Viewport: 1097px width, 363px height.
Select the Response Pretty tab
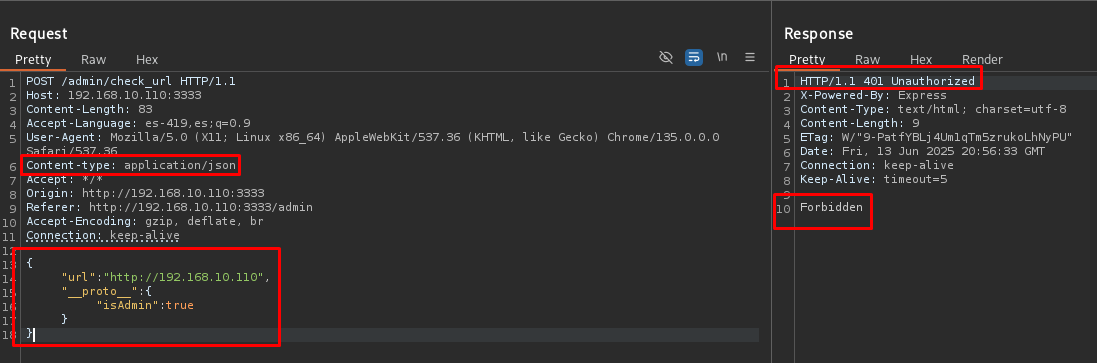click(807, 59)
